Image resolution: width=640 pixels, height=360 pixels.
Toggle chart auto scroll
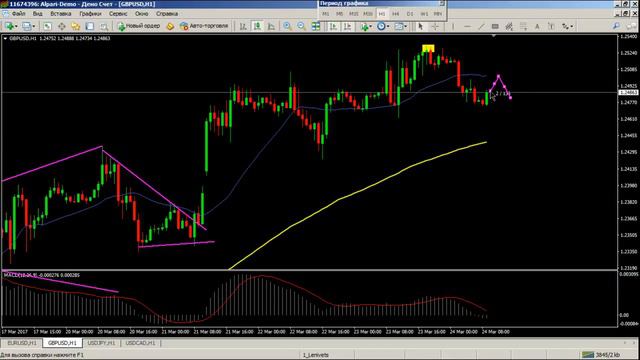click(x=333, y=26)
